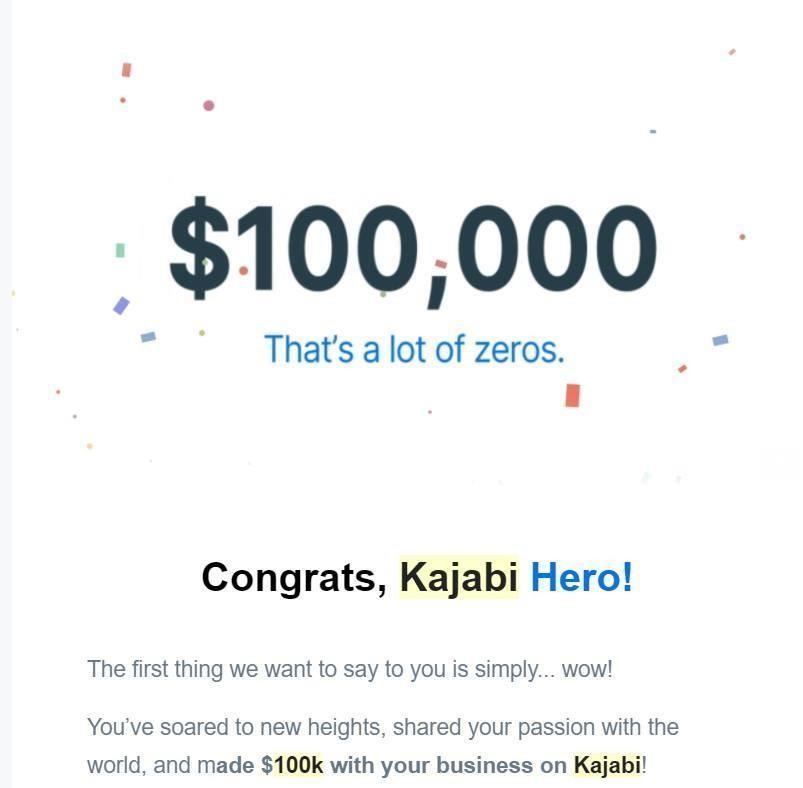The image size is (803, 788).
Task: Click the bold "with your business on" text
Action: [x=449, y=765]
